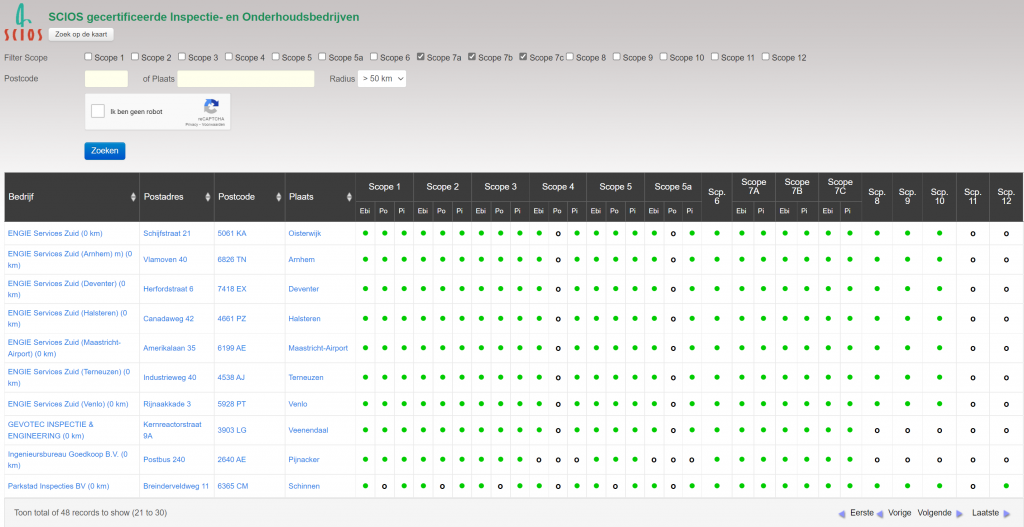Click place name Veenendaal
Image resolution: width=1024 pixels, height=527 pixels.
(306, 430)
